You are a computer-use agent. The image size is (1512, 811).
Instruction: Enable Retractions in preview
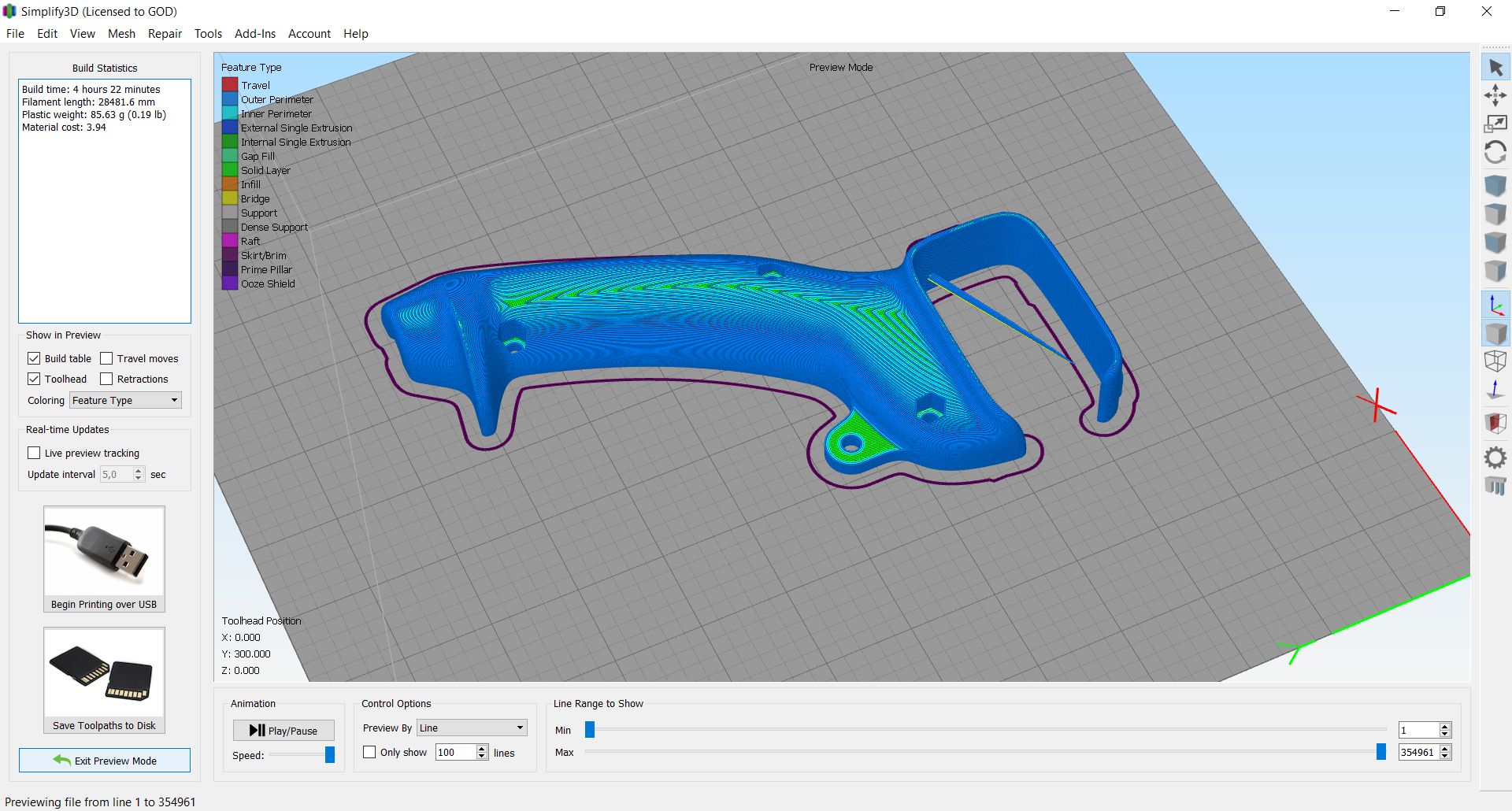106,379
